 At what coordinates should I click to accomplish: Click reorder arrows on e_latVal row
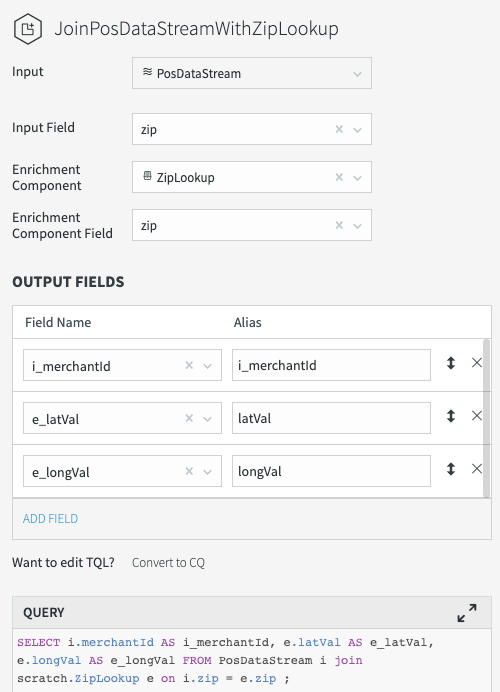pyautogui.click(x=451, y=416)
